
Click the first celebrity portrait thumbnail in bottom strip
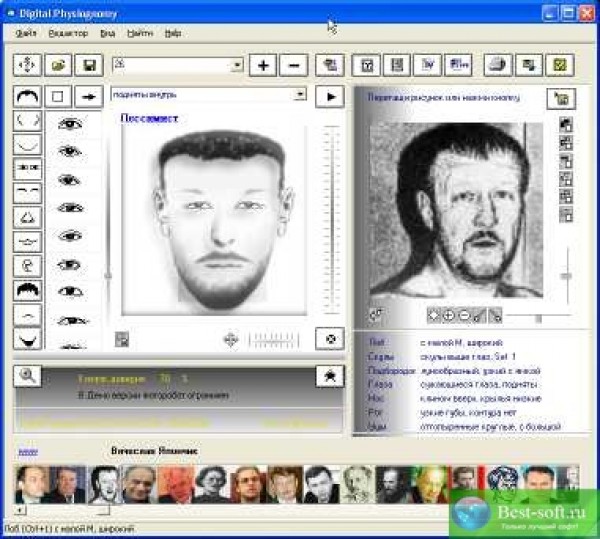[x=31, y=484]
